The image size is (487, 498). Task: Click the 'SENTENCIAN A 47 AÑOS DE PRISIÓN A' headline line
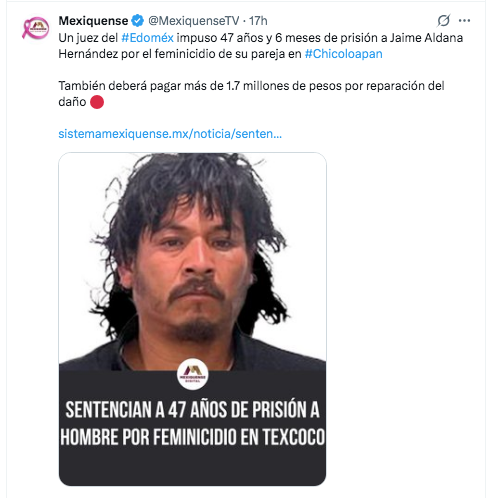192,410
